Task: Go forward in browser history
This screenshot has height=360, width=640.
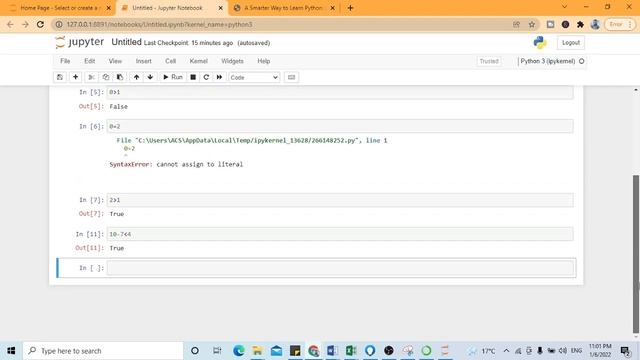Action: [x=25, y=24]
